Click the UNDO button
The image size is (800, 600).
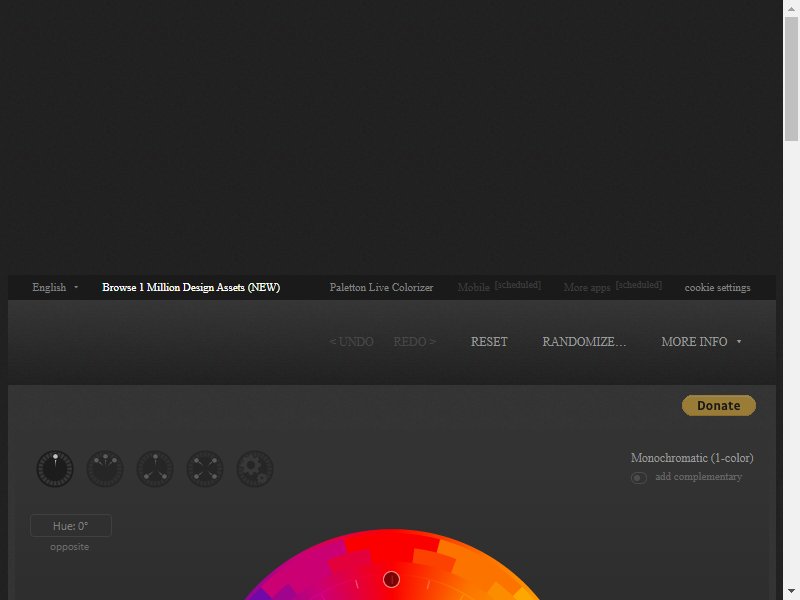pos(352,341)
